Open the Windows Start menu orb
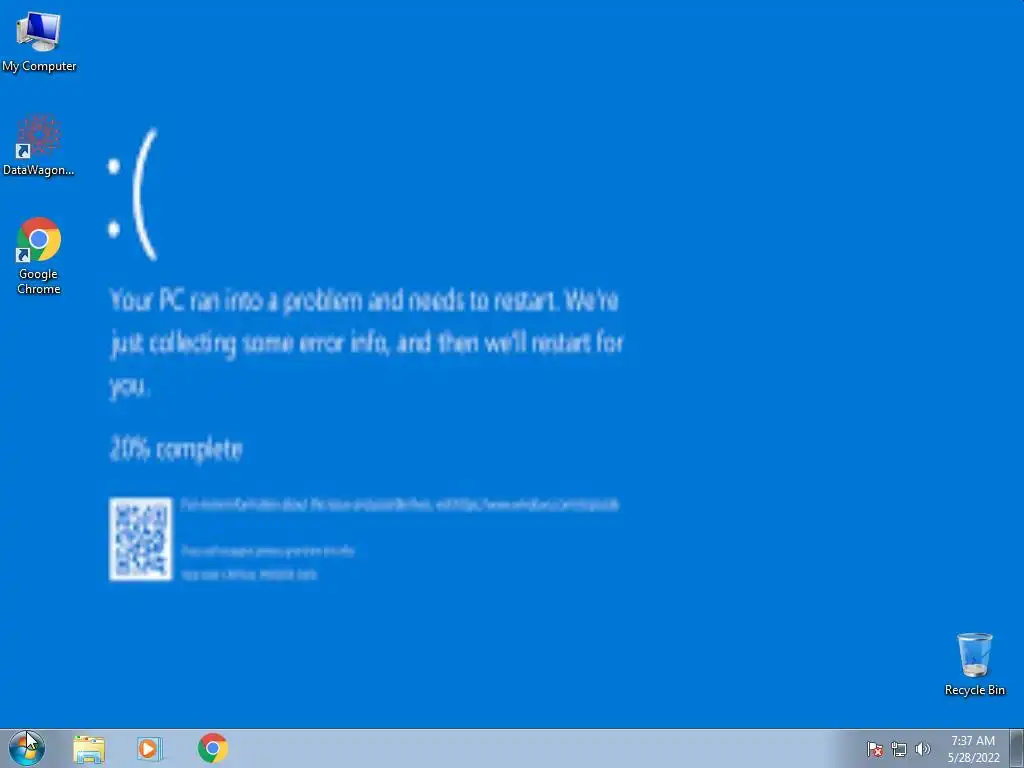The height and width of the screenshot is (768, 1024). pyautogui.click(x=27, y=748)
